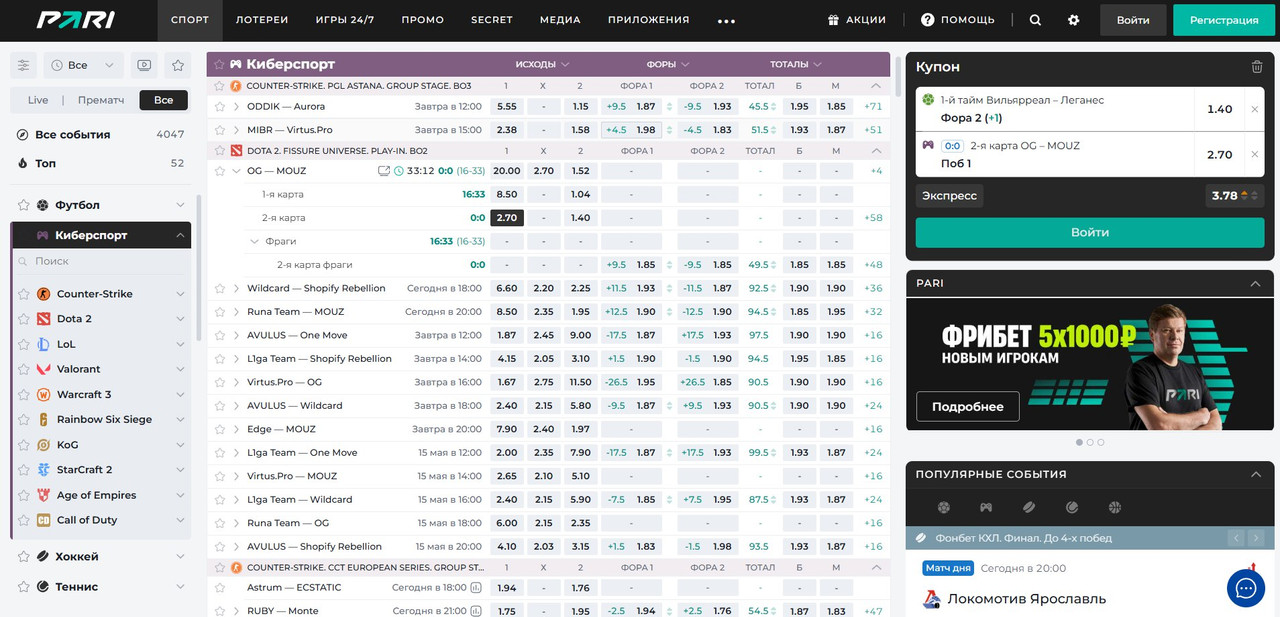Image resolution: width=1280 pixels, height=617 pixels.
Task: Click the Counter-Strike game icon in sidebar
Action: 43,294
